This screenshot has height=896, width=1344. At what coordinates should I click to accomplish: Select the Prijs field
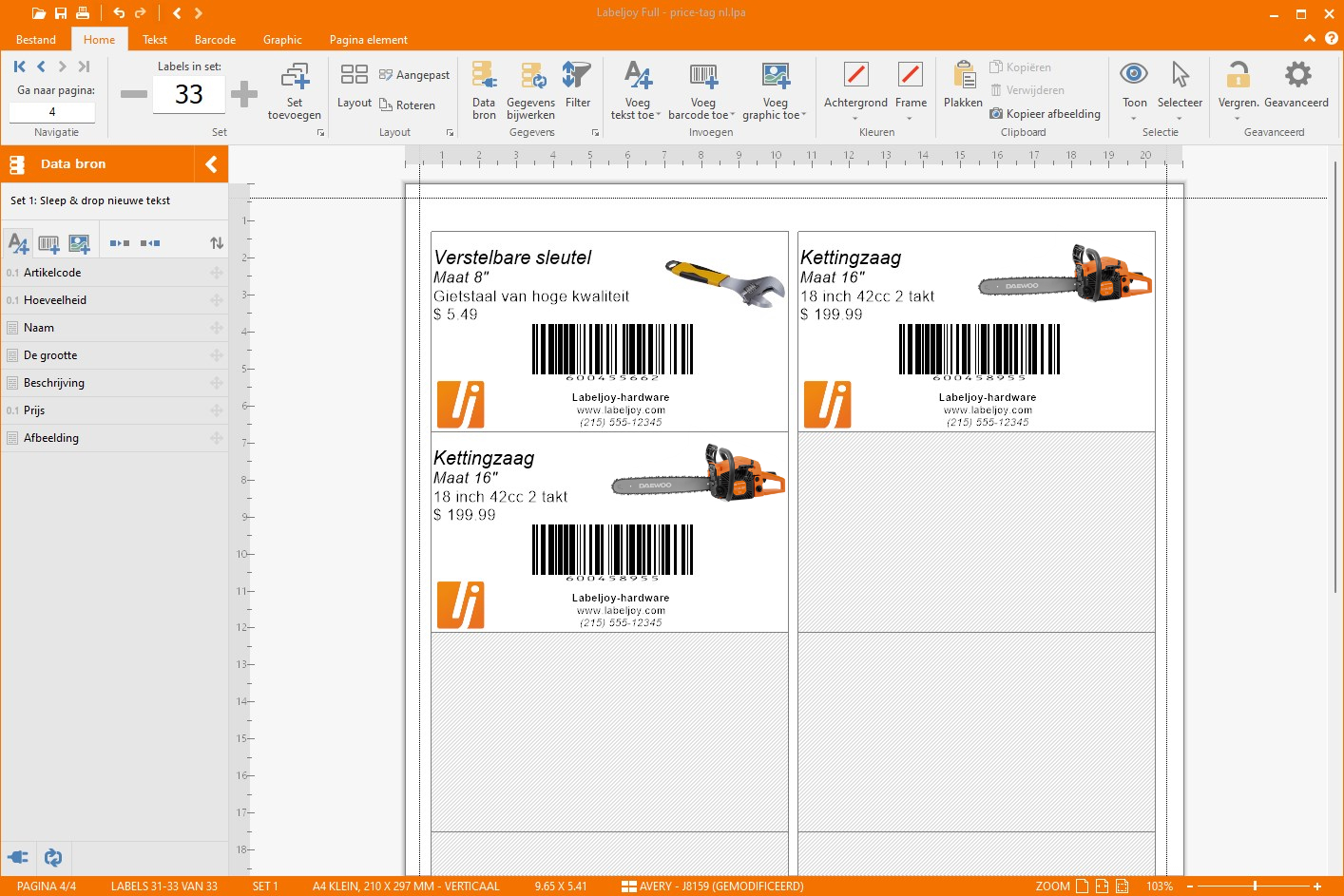[114, 410]
